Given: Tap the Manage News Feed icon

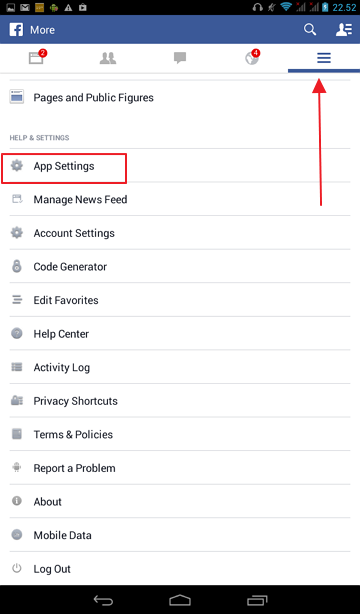Looking at the screenshot, I should [x=17, y=199].
